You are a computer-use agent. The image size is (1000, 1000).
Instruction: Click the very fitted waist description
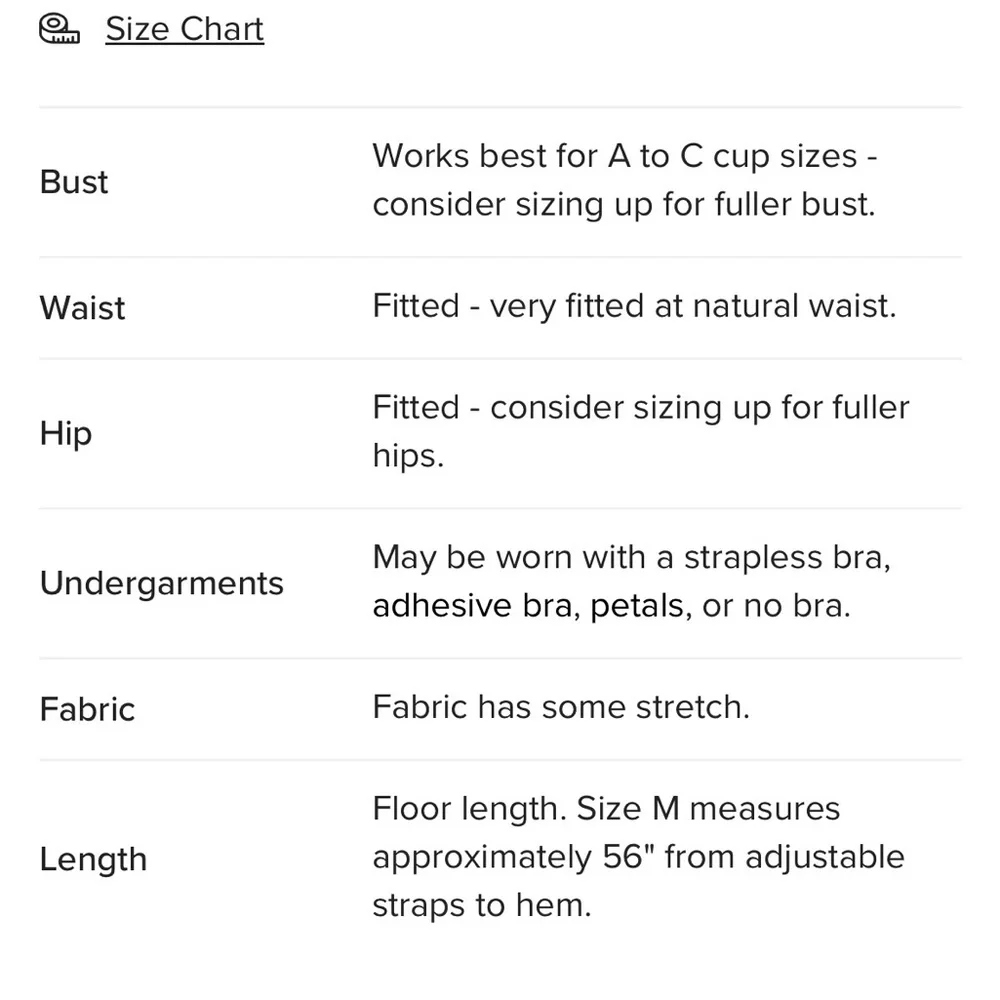634,305
